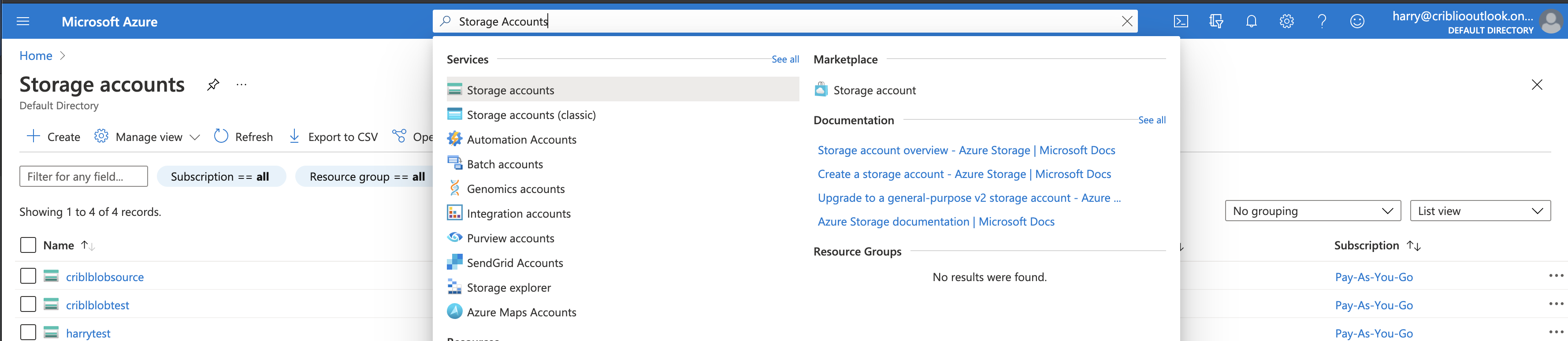Open Azure Storage documentation link
Screen dimensions: 1568x341
pyautogui.click(x=936, y=222)
